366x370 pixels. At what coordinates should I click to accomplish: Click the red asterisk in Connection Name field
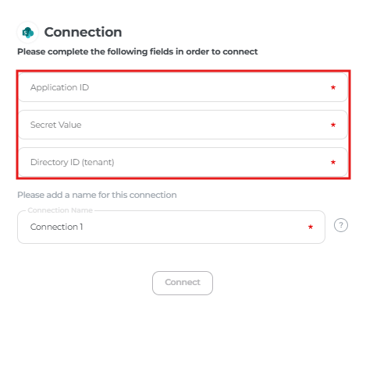pyautogui.click(x=310, y=227)
